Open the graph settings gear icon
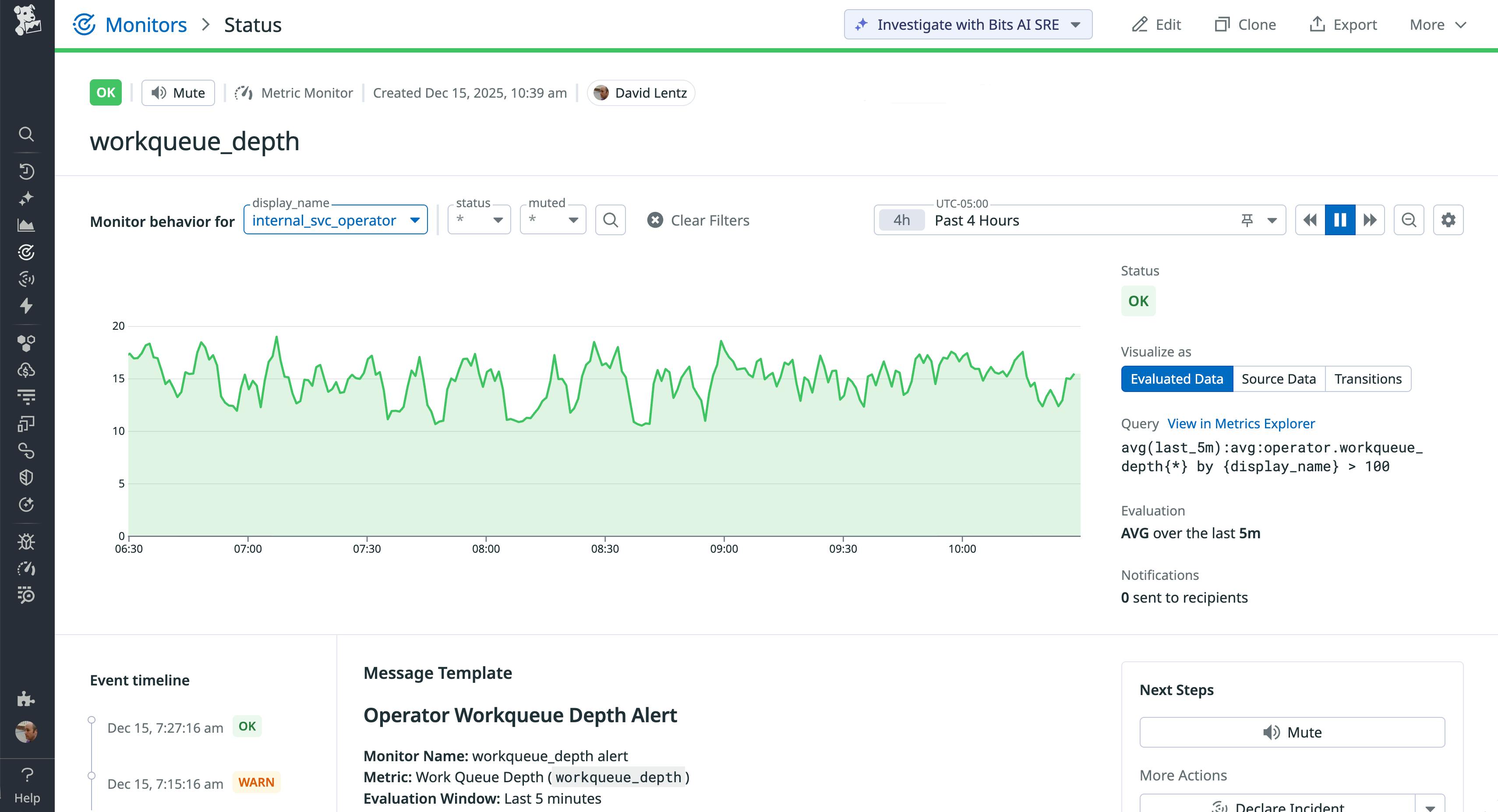Viewport: 1498px width, 812px height. click(1448, 220)
